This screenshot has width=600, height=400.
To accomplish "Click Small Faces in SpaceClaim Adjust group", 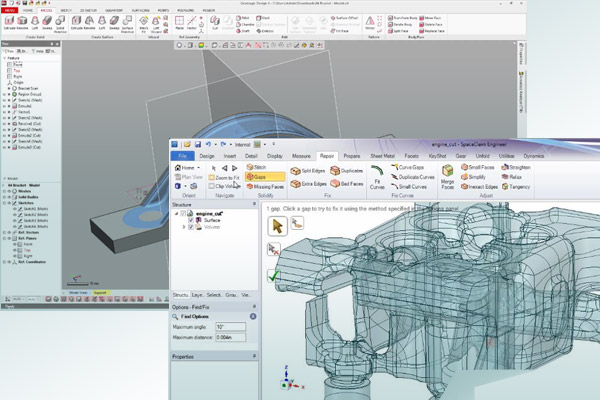I will coord(478,167).
